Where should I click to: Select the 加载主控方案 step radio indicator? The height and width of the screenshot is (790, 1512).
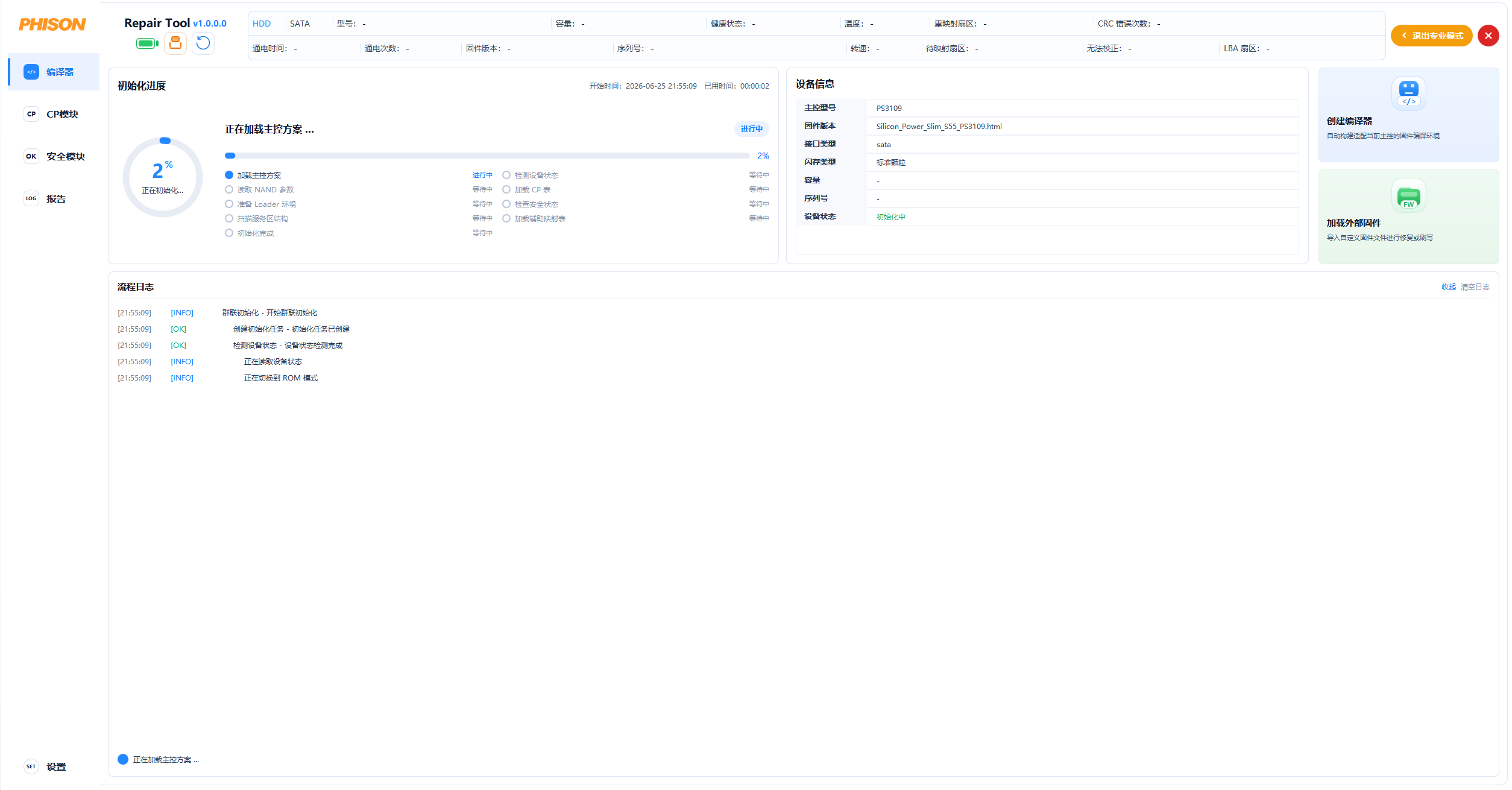(229, 175)
